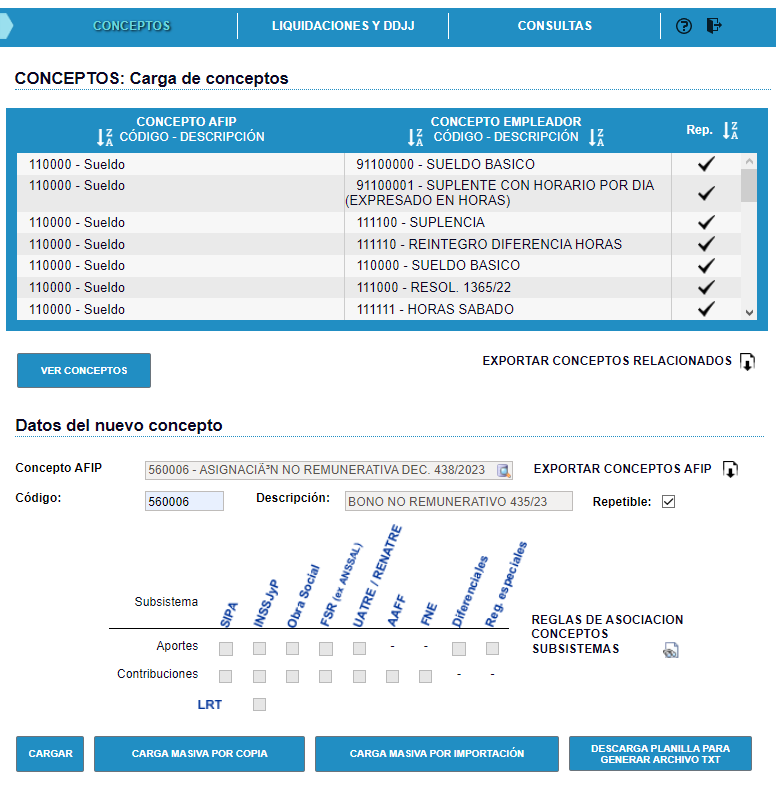The image size is (776, 791).
Task: Check Aportes INSSJyP checkbox
Action: [x=259, y=648]
